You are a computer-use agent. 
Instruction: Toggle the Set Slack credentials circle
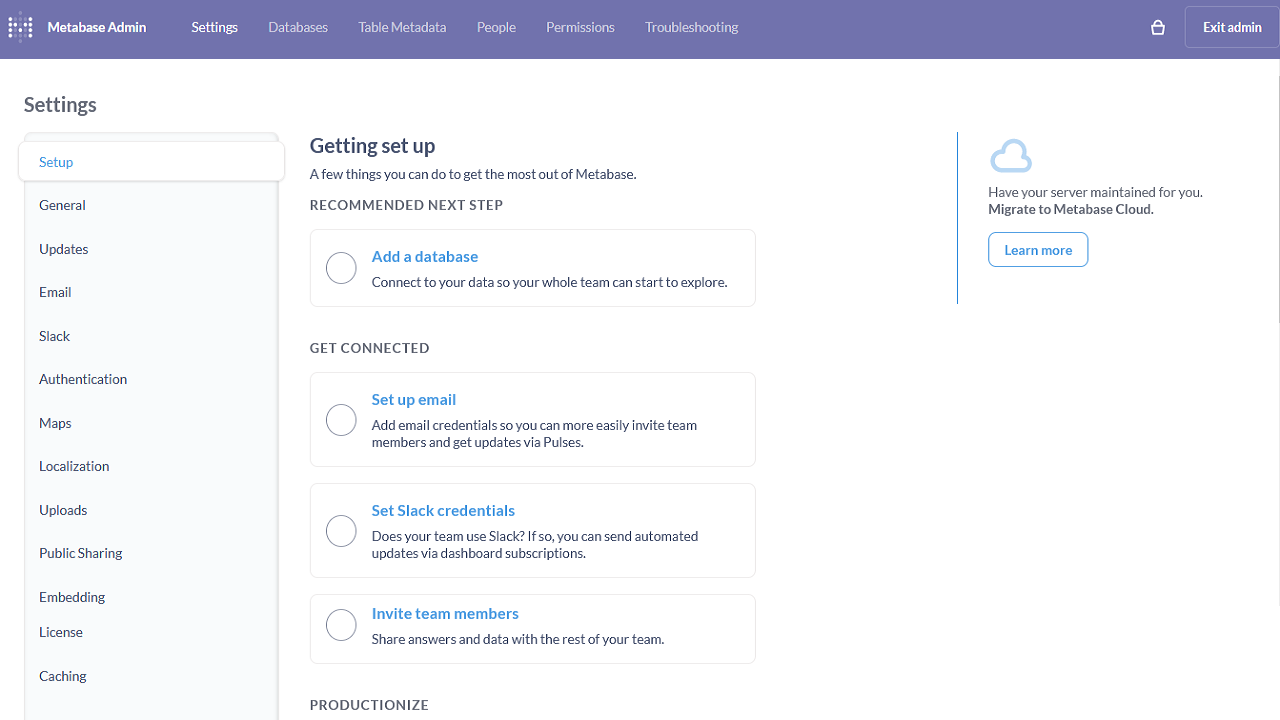tap(341, 531)
